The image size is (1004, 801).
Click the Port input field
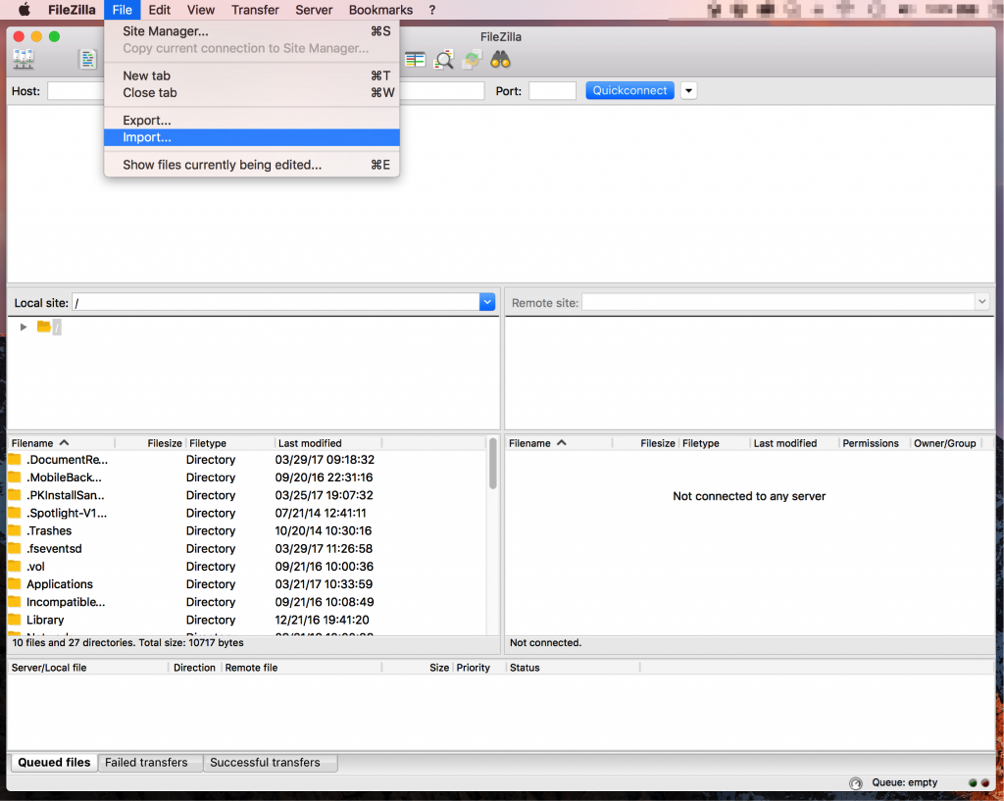tap(553, 91)
